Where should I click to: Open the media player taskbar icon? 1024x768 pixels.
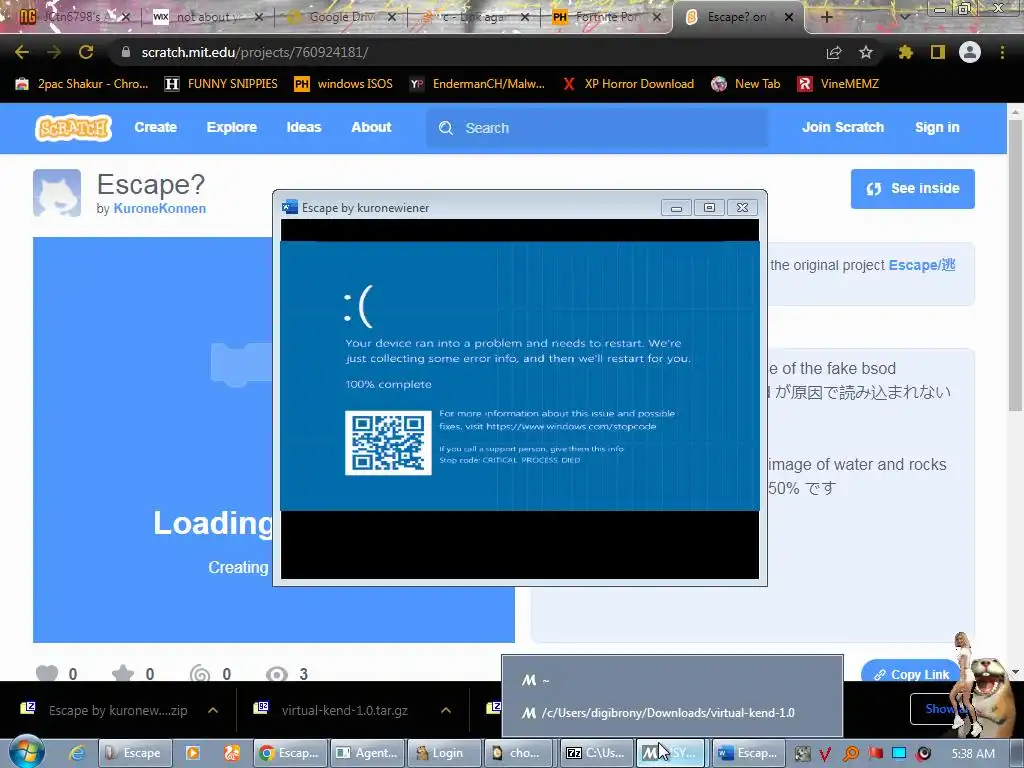[193, 753]
